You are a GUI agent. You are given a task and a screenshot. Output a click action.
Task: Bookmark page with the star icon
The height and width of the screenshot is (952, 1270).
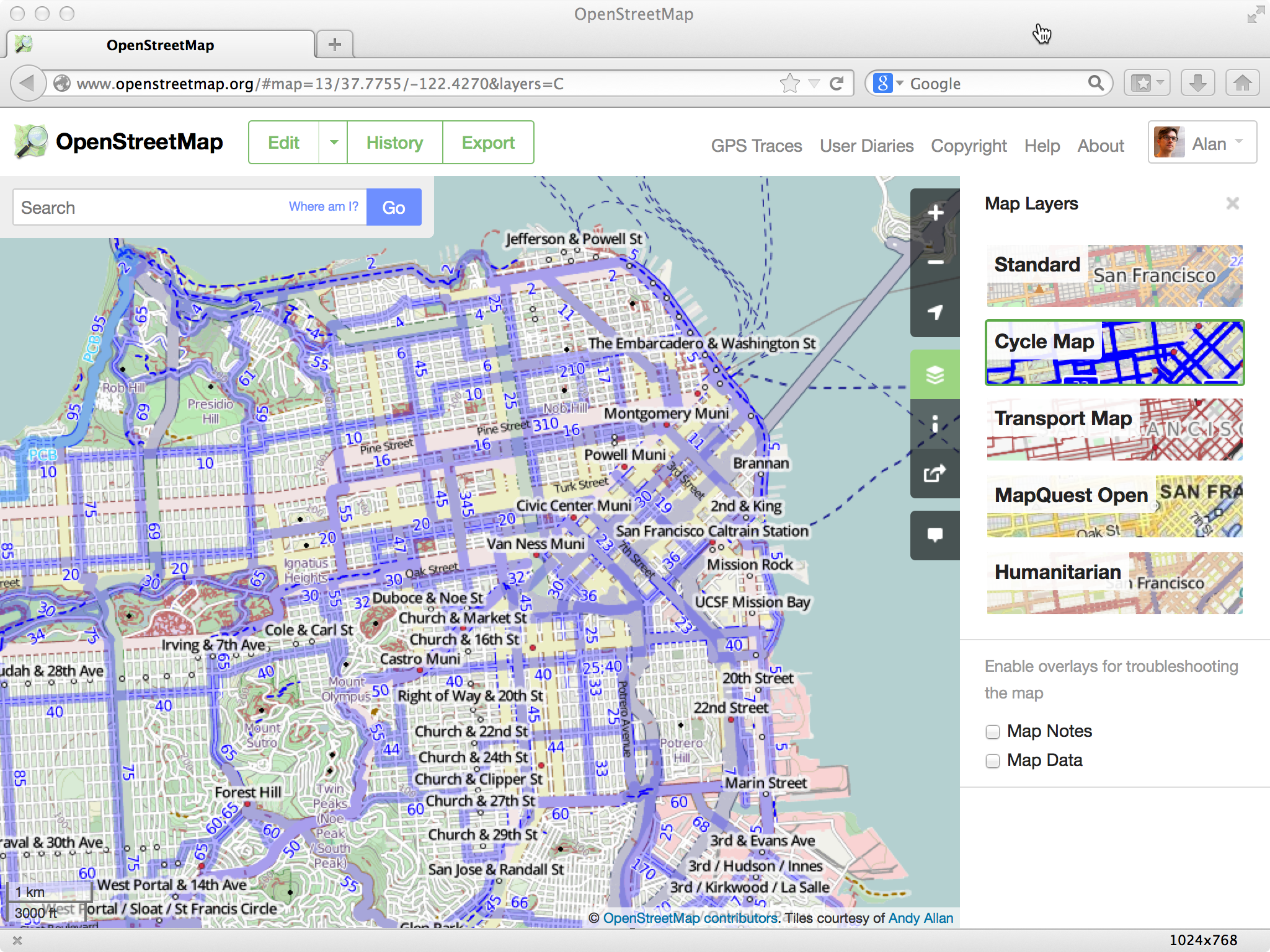tap(790, 84)
